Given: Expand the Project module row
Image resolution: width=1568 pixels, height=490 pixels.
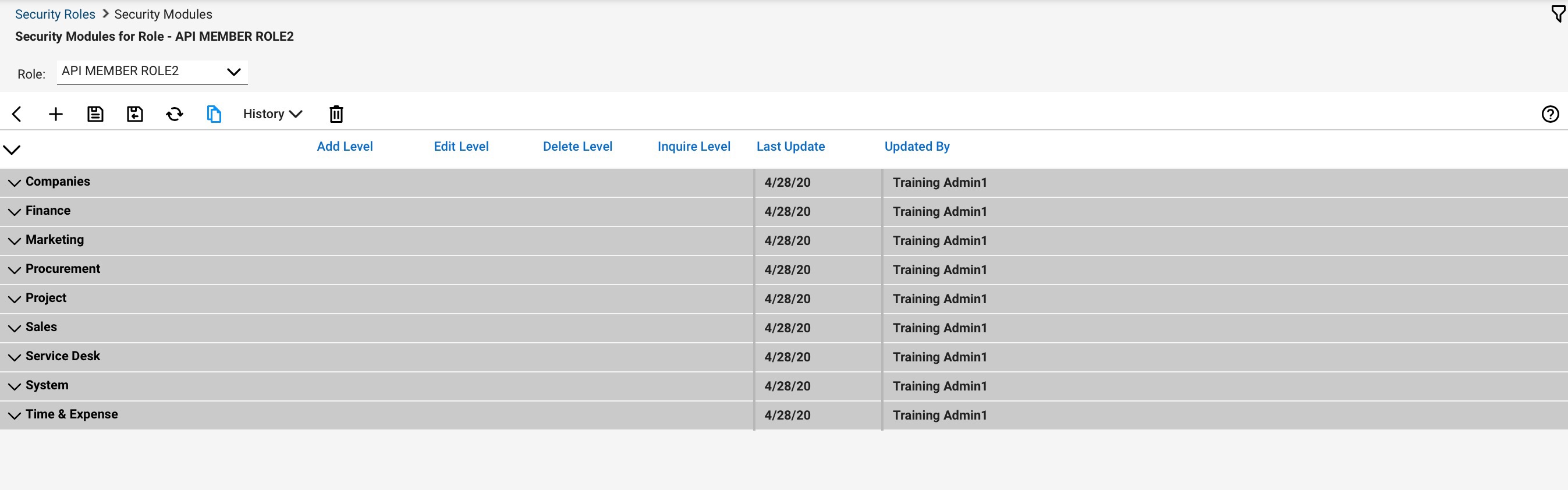Looking at the screenshot, I should [14, 299].
